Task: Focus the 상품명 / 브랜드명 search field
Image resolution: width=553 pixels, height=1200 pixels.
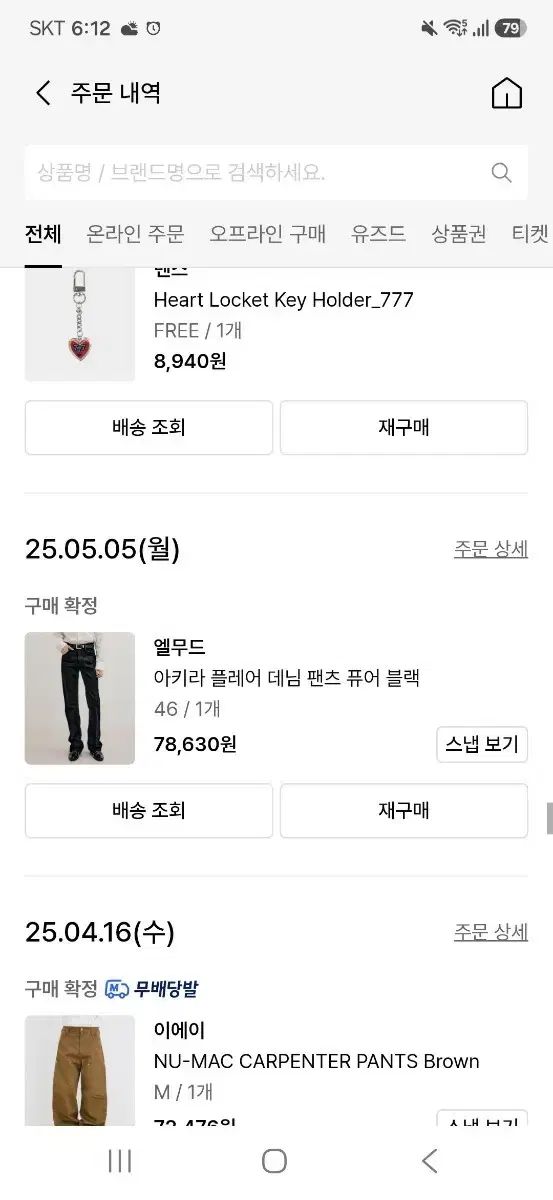Action: 276,173
